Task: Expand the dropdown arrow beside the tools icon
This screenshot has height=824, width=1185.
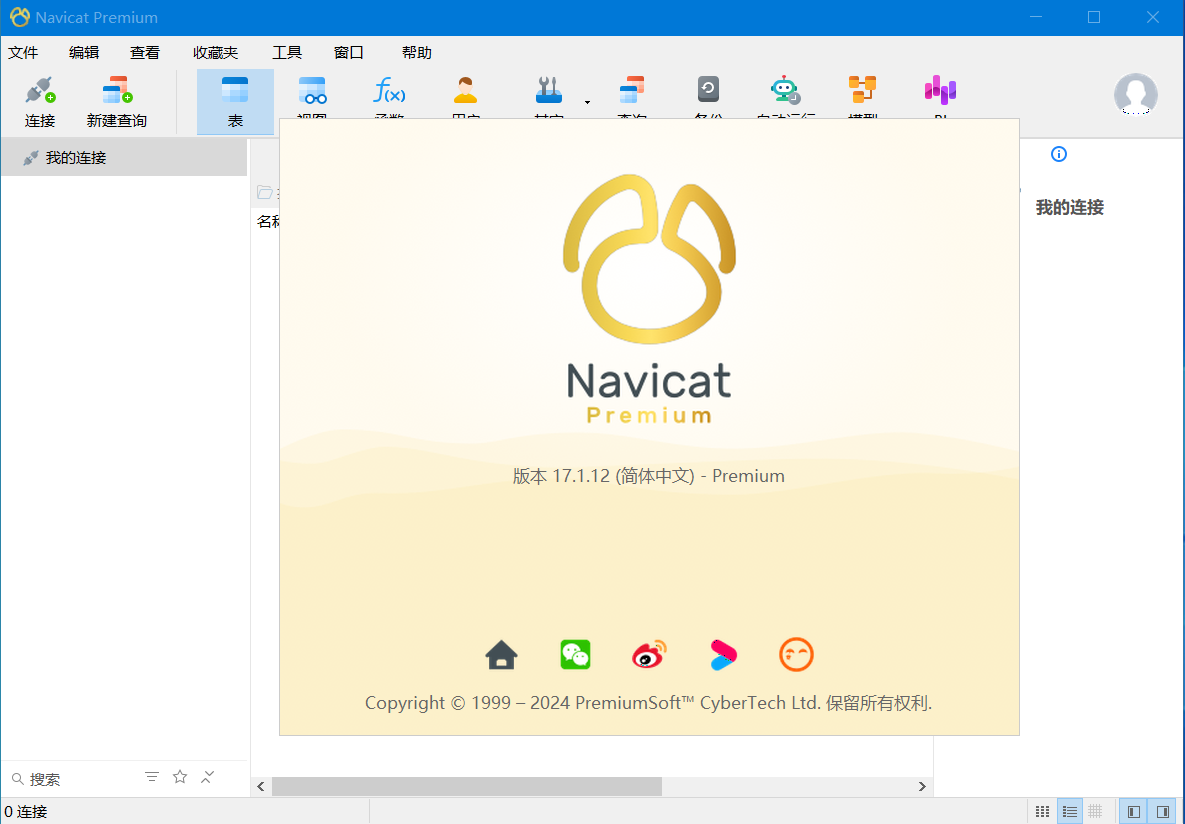Action: click(x=587, y=102)
